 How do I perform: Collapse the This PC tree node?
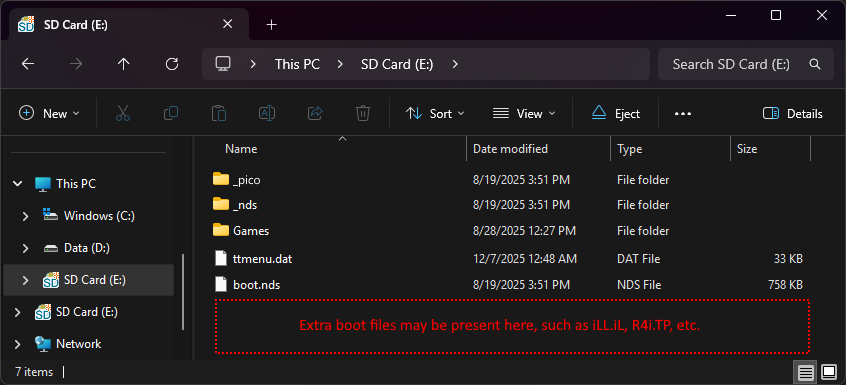18,184
